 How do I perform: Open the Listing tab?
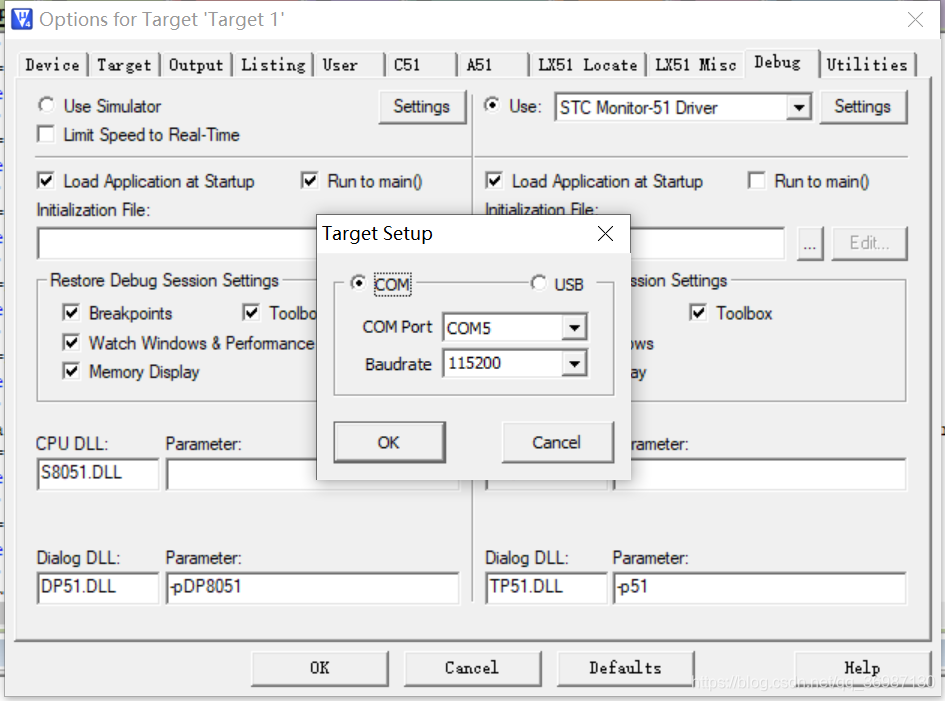click(273, 64)
